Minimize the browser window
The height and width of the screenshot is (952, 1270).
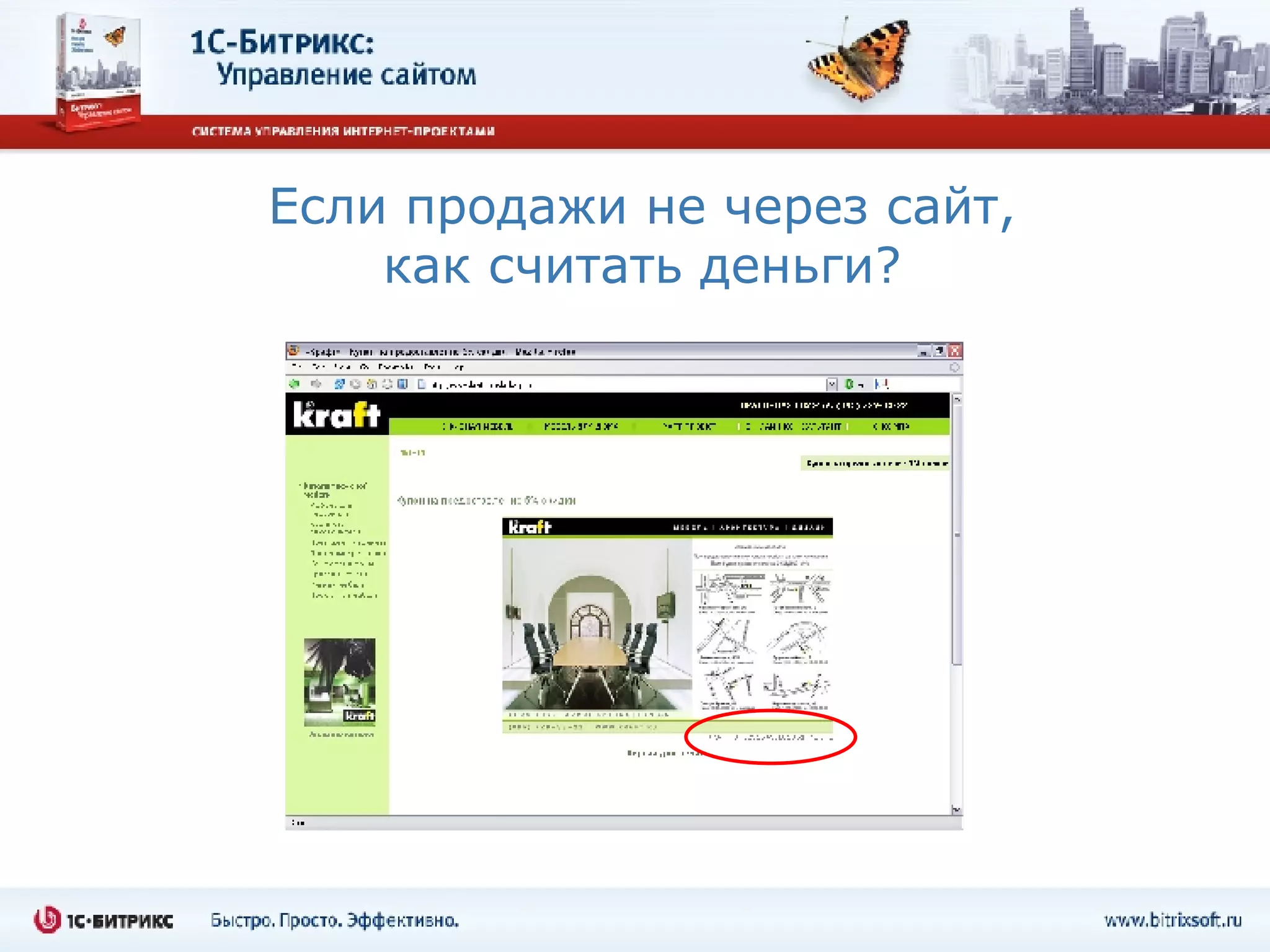point(924,351)
